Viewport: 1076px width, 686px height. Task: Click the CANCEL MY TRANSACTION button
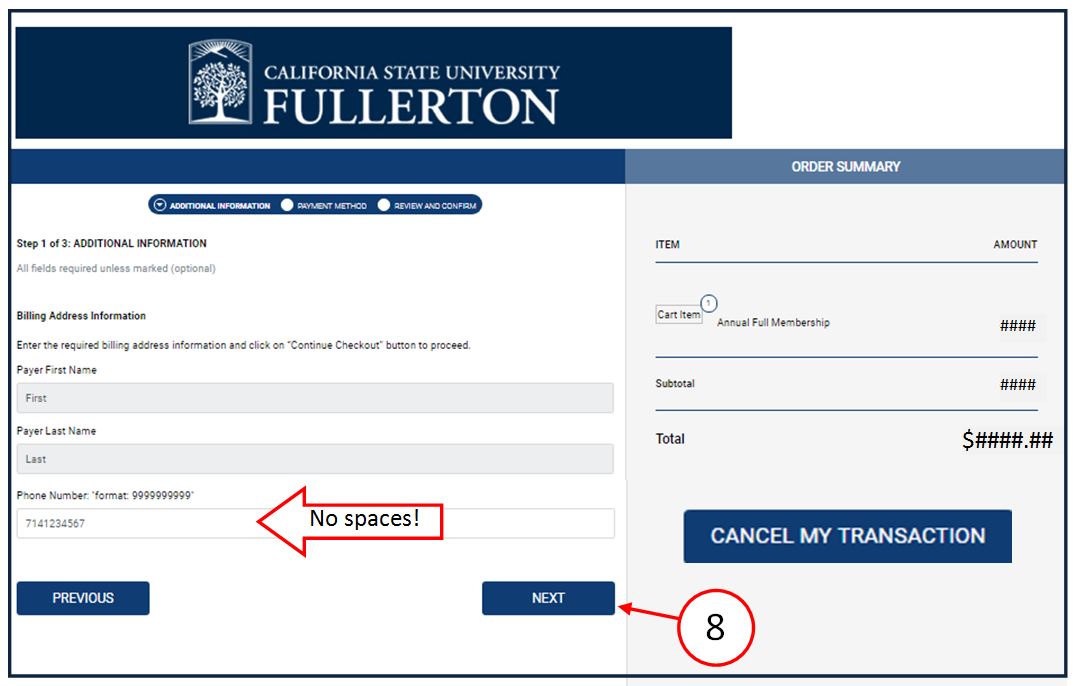[x=847, y=536]
